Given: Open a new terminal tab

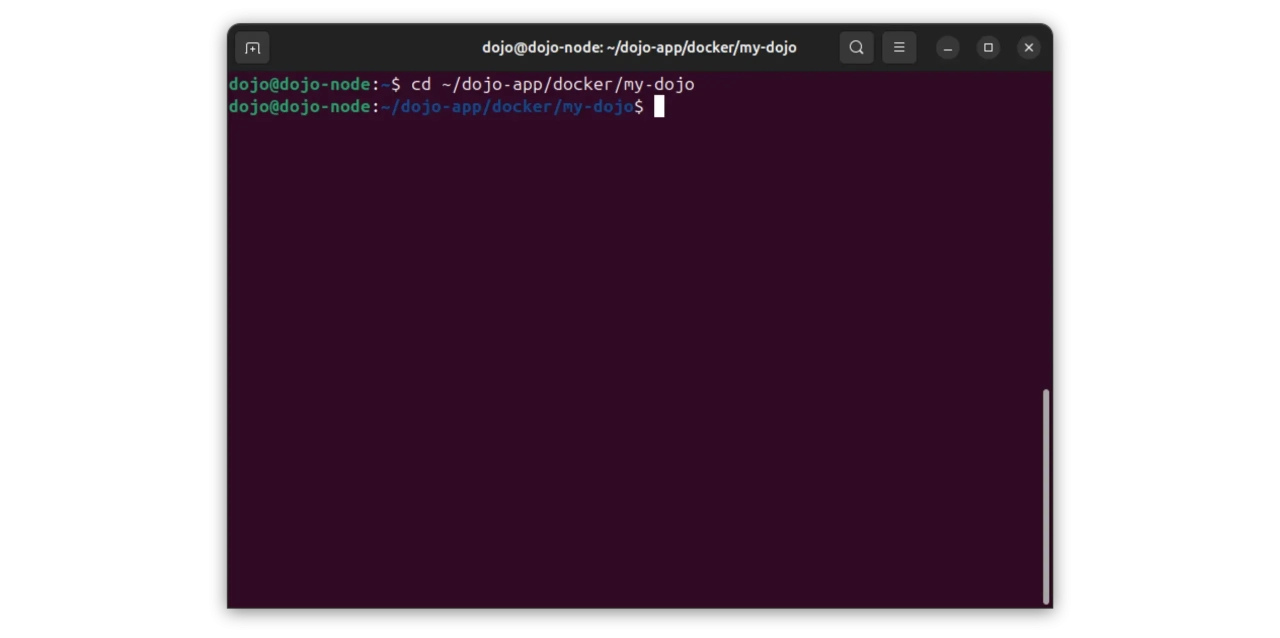Looking at the screenshot, I should point(252,48).
